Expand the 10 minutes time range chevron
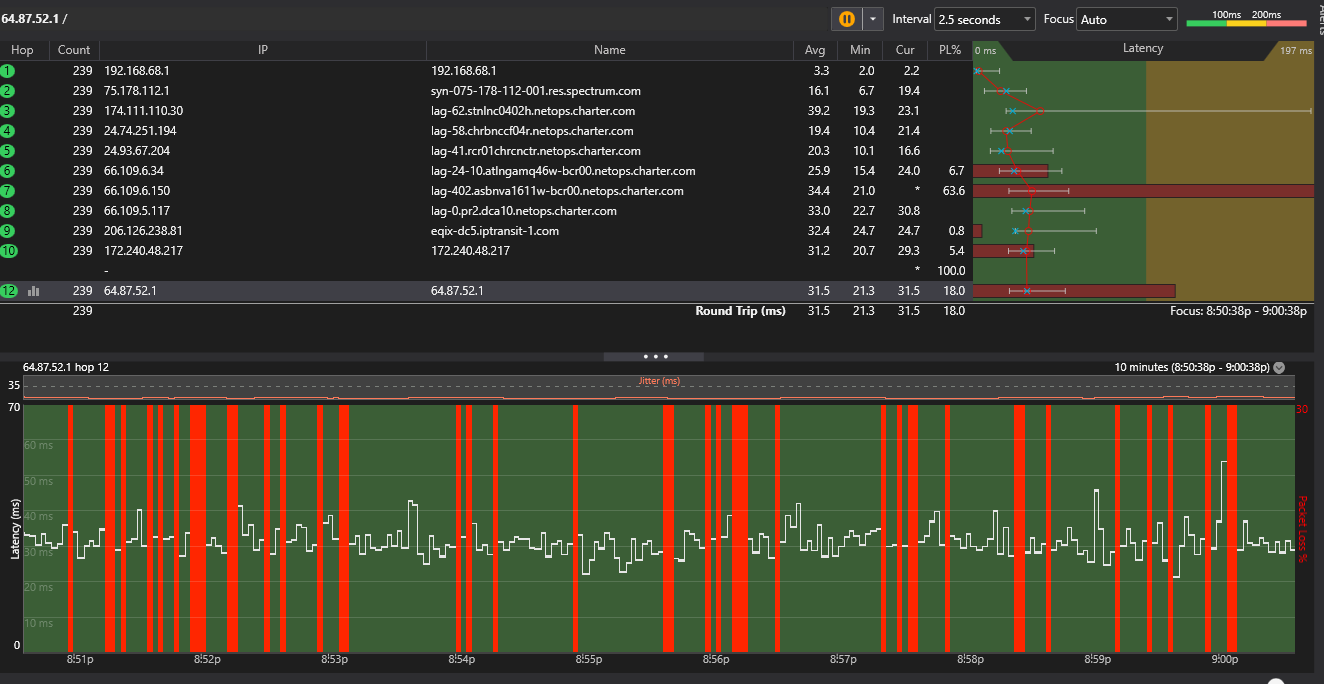Screen dimensions: 1324x684 (x=1279, y=367)
